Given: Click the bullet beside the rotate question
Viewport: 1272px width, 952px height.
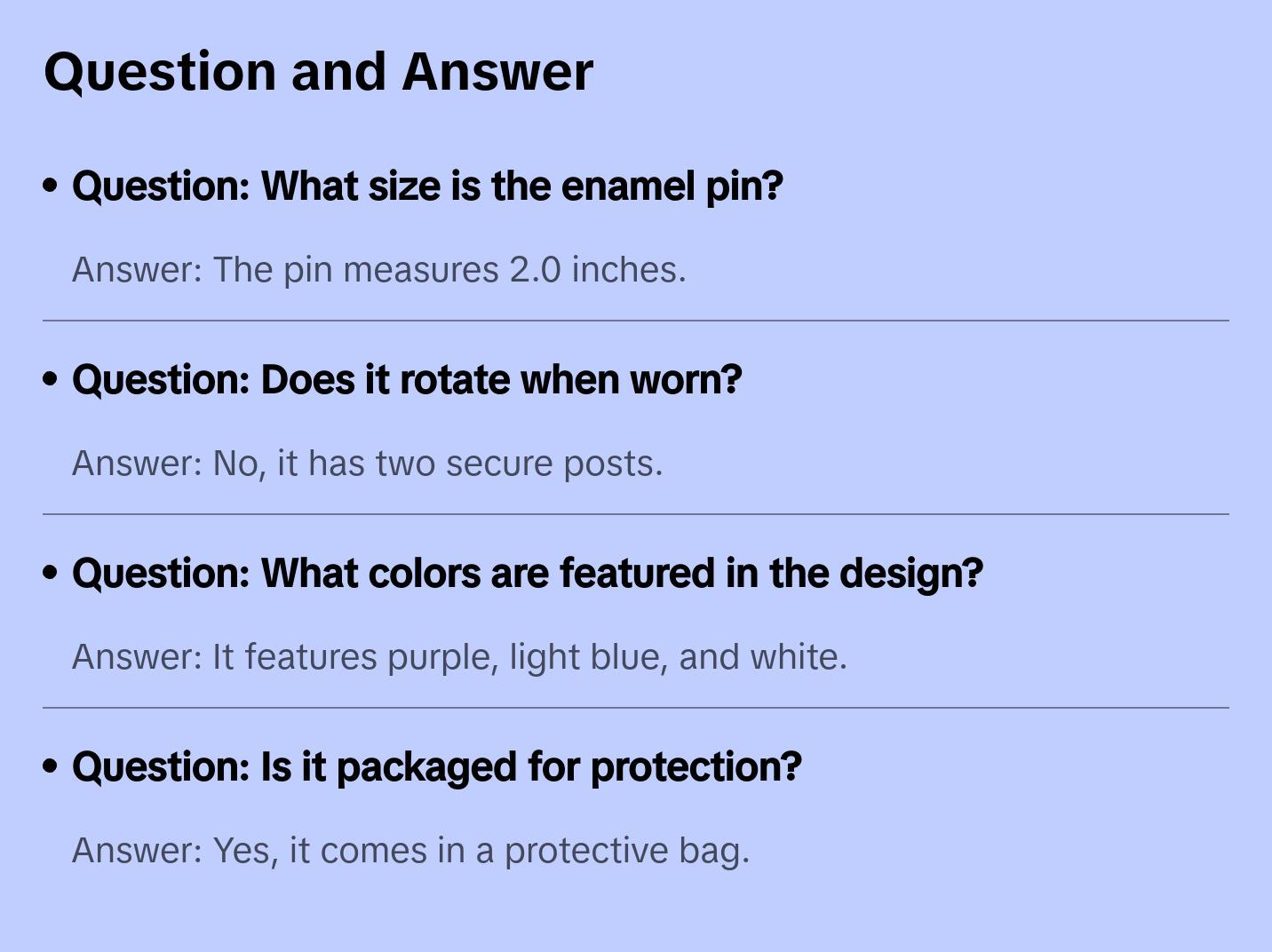Looking at the screenshot, I should (51, 379).
